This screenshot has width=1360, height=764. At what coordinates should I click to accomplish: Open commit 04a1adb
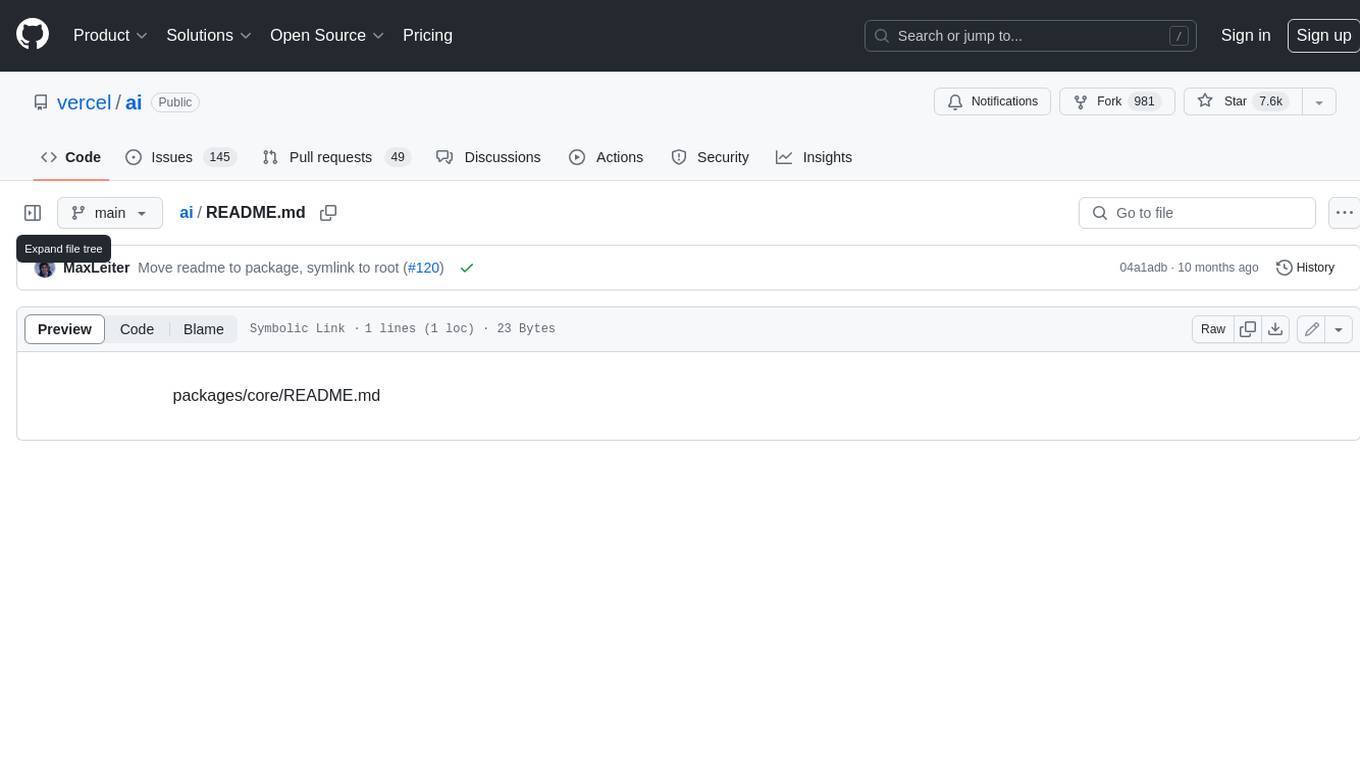pos(1143,268)
